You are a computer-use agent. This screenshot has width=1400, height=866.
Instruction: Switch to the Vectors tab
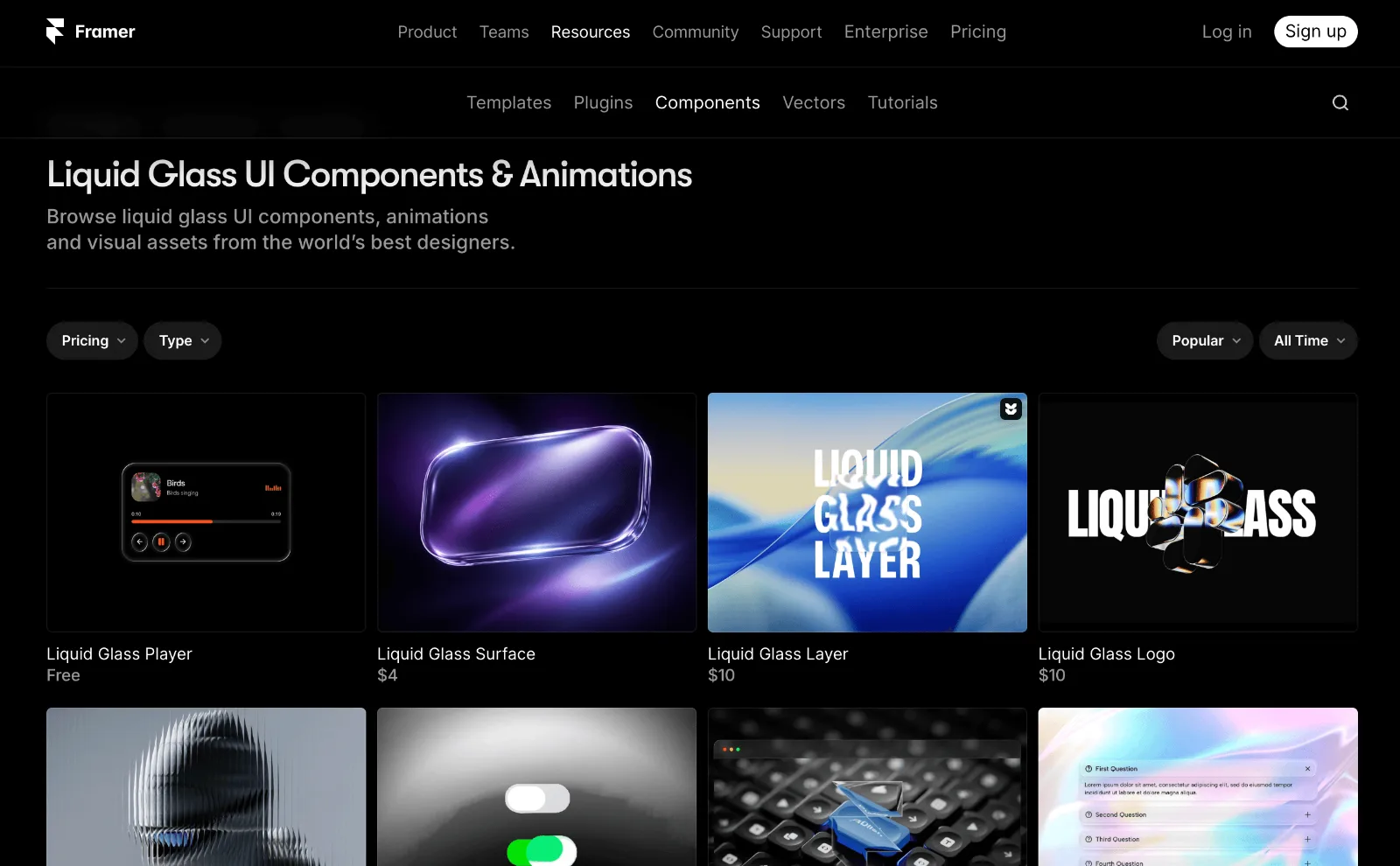click(x=814, y=103)
